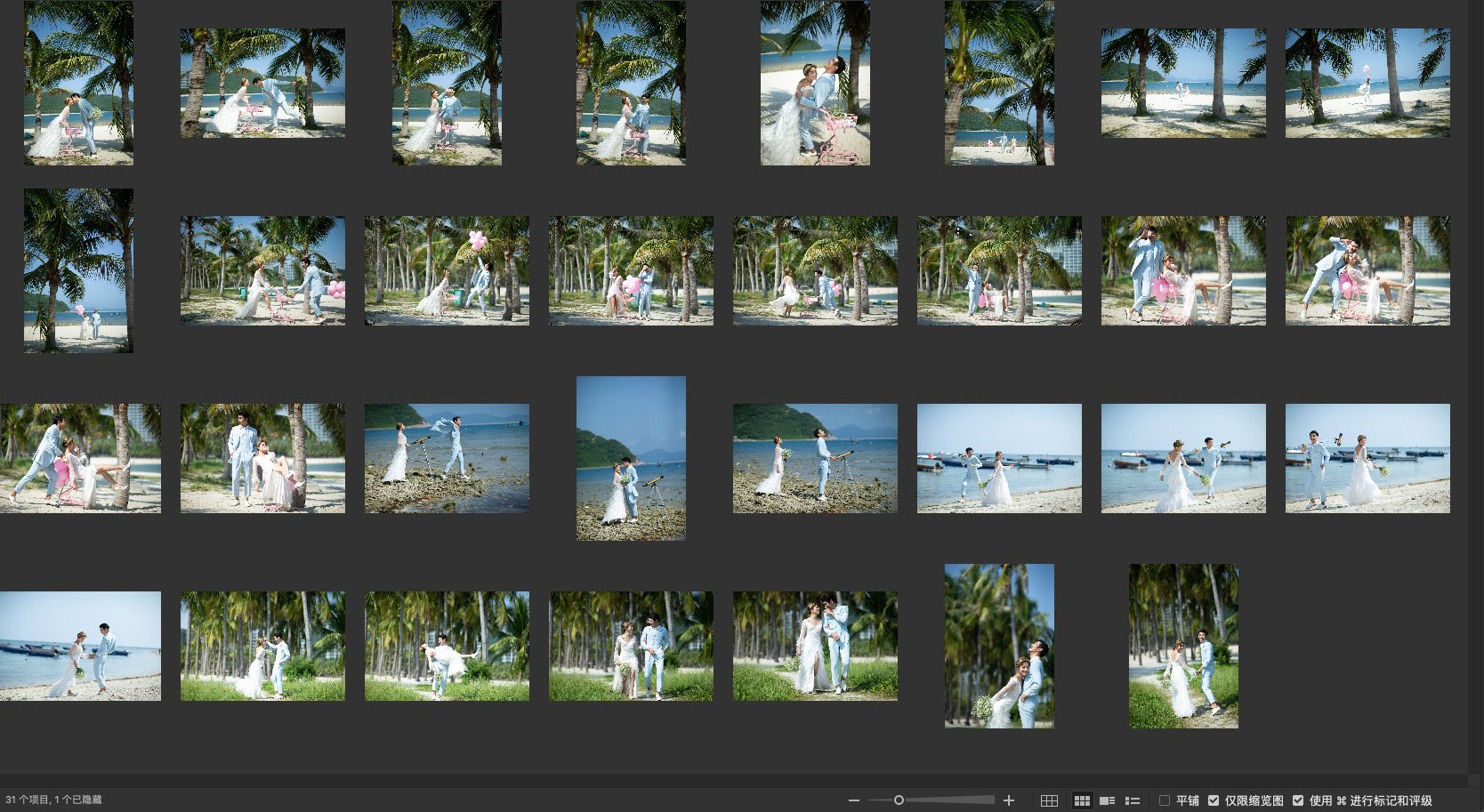Enable the 平铺 checkbox
Viewport: 1484px width, 812px height.
(x=1165, y=800)
